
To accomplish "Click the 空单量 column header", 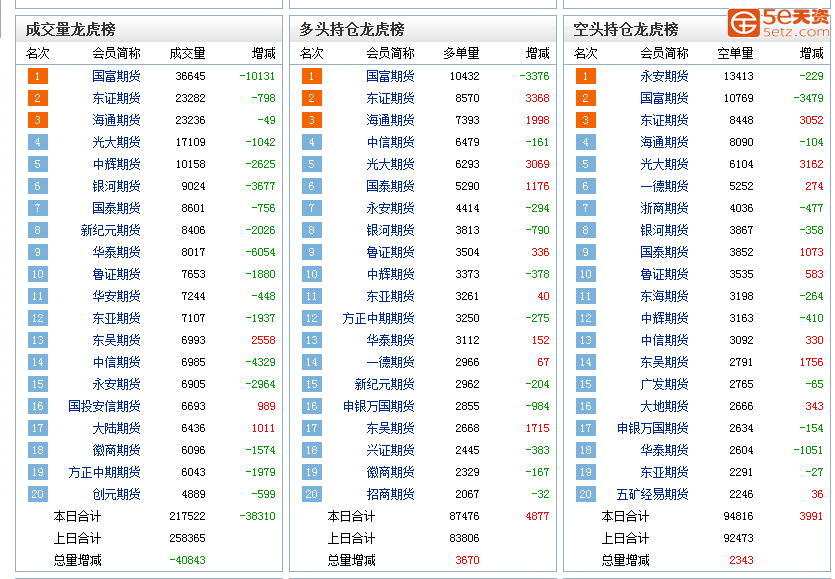I will (x=735, y=53).
